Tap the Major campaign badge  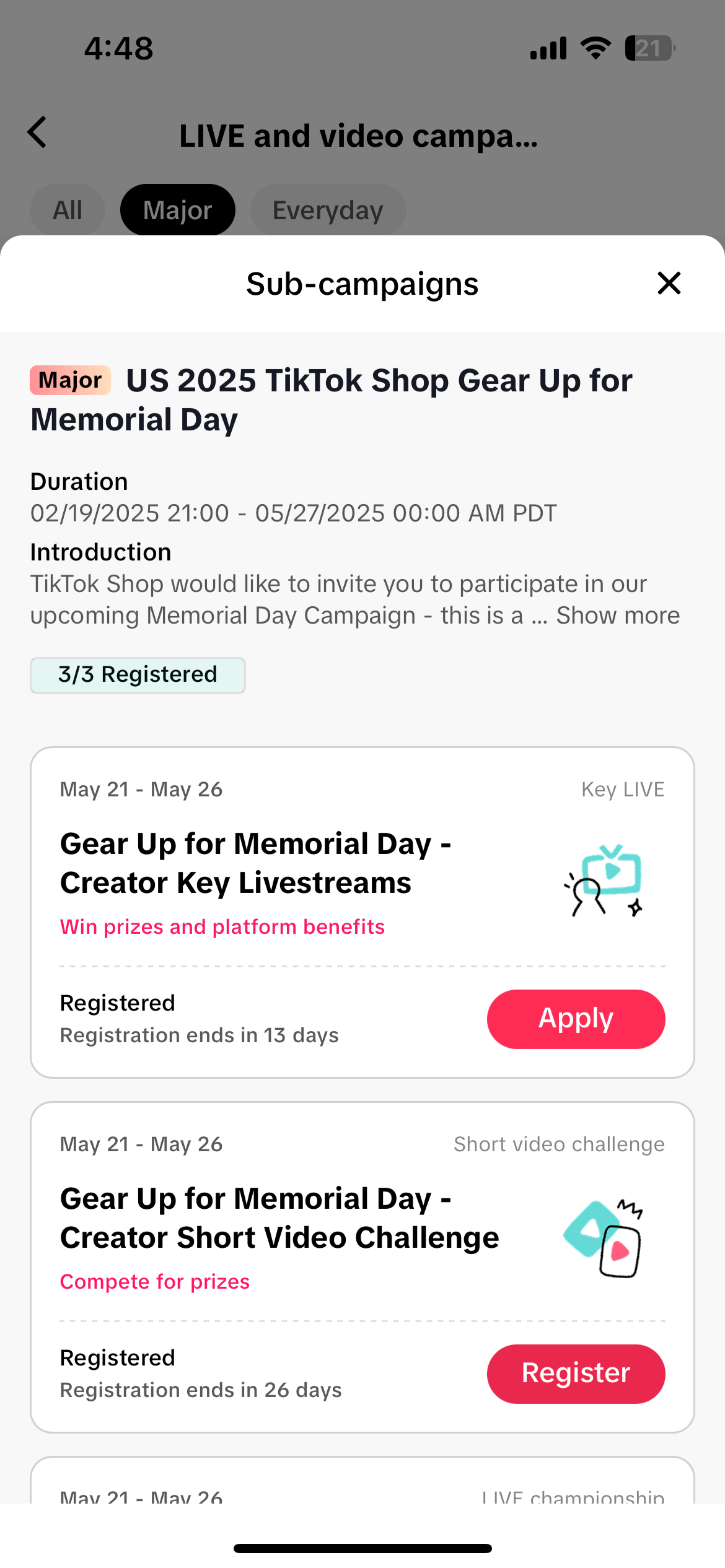tap(70, 380)
